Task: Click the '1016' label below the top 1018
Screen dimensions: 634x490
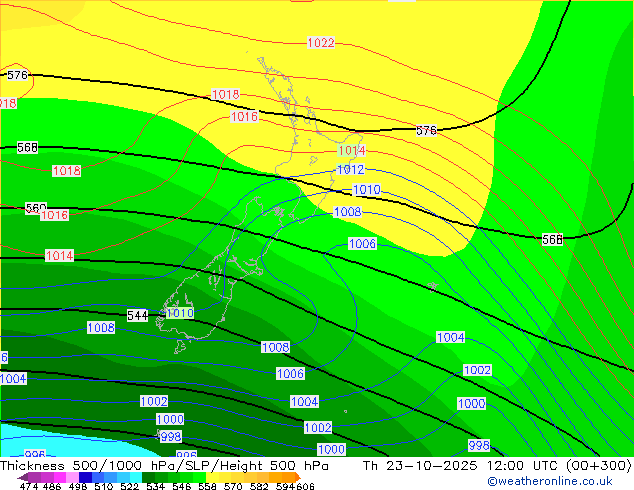Action: point(244,117)
